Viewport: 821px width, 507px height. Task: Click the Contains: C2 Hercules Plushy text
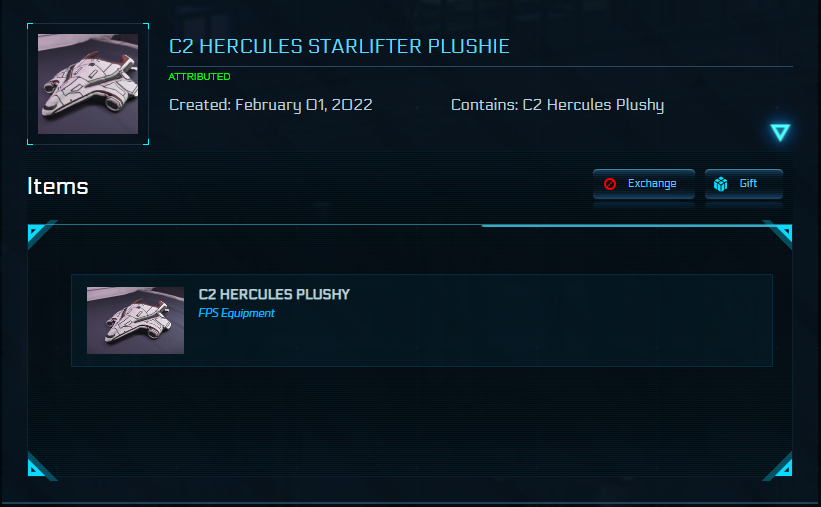[x=557, y=104]
